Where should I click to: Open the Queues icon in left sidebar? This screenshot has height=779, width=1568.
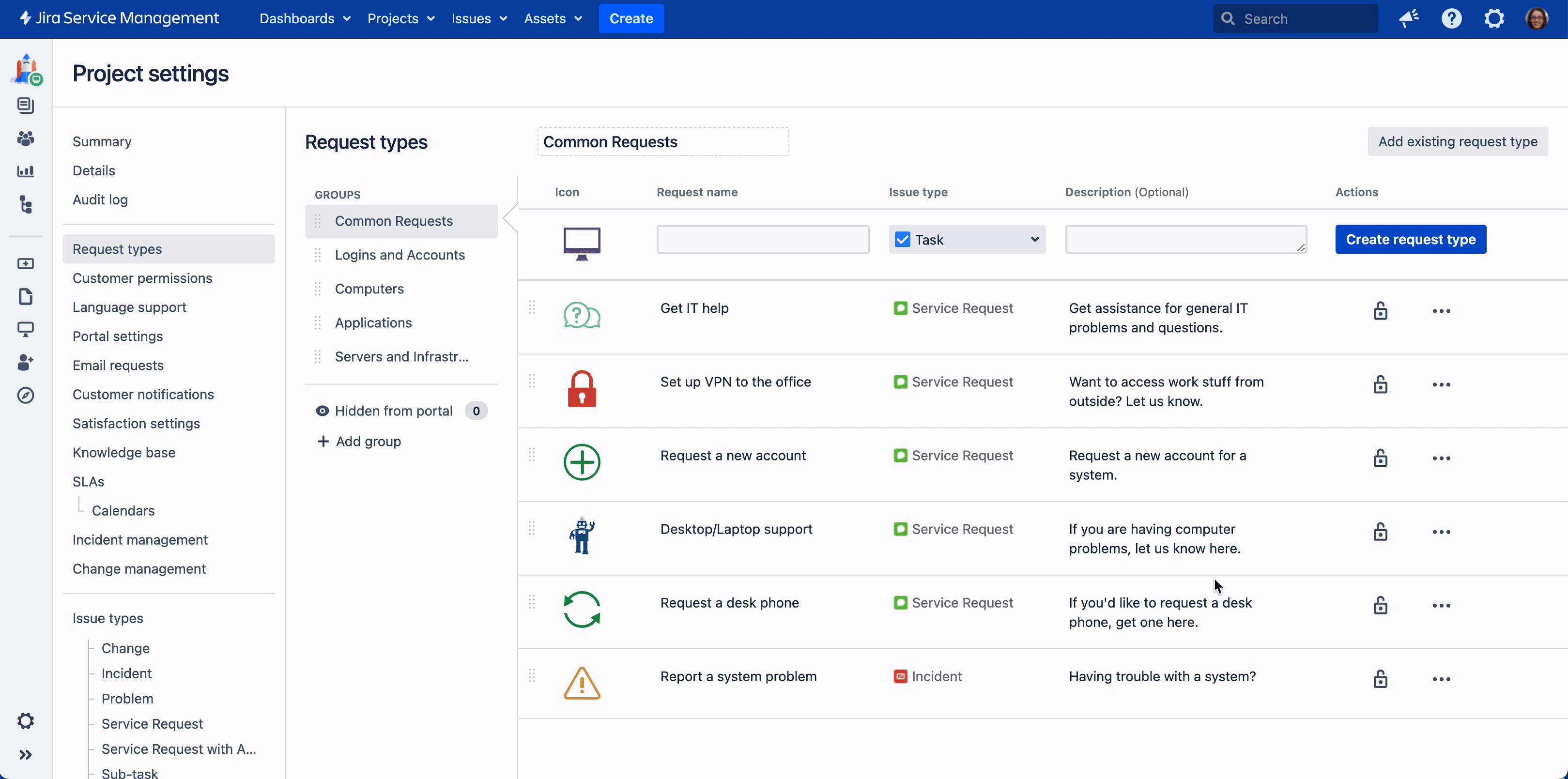click(26, 105)
